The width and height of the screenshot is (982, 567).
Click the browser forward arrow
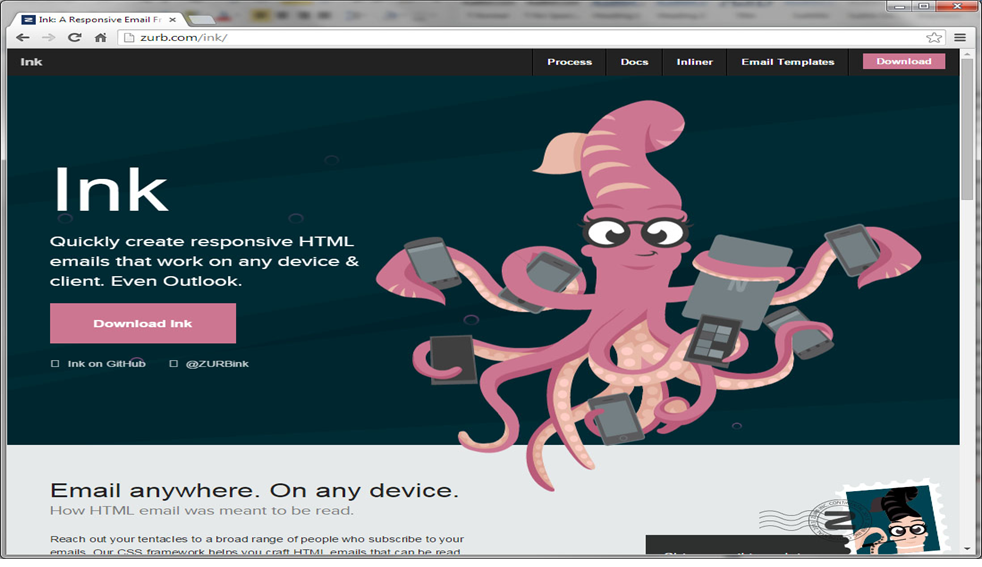(x=48, y=38)
